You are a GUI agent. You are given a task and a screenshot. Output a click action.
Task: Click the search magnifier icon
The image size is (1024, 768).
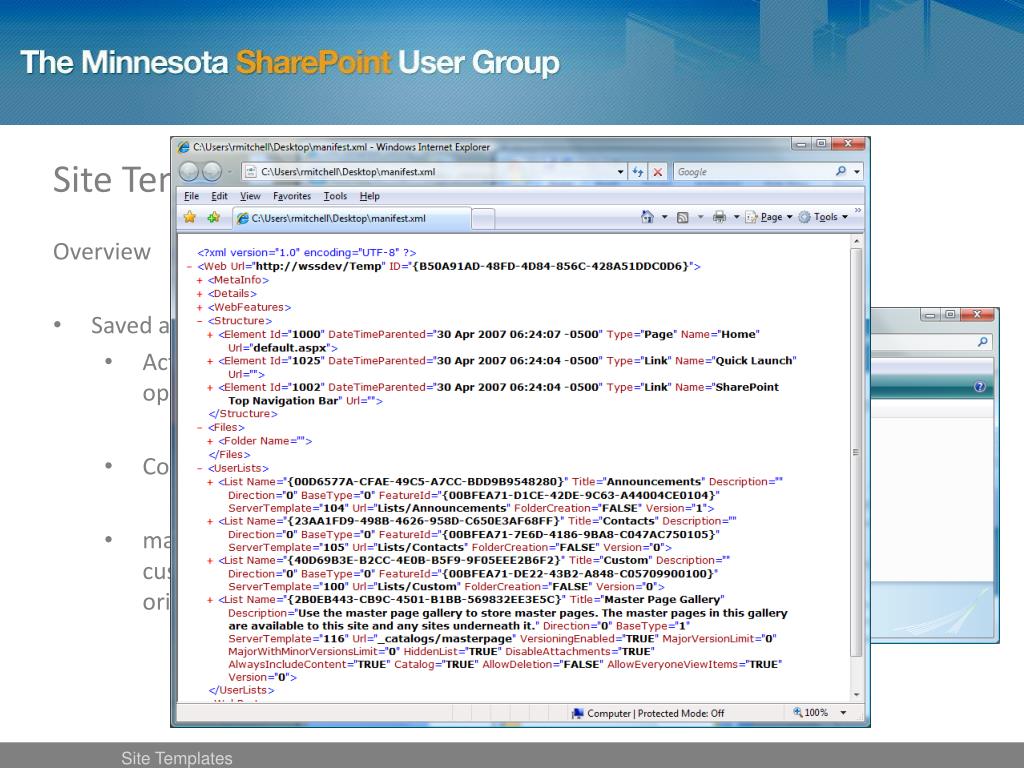pyautogui.click(x=840, y=172)
